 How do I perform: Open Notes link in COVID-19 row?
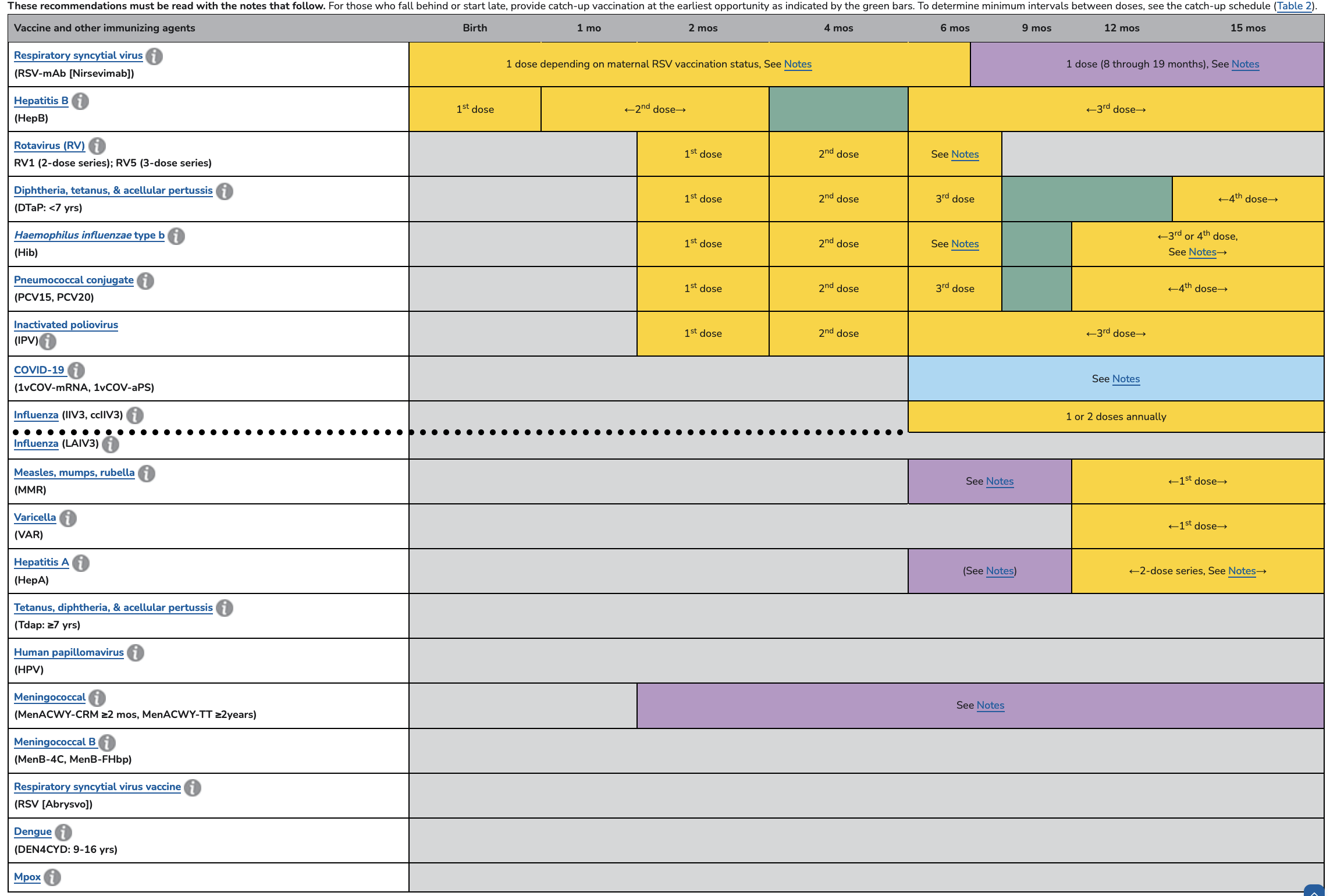click(x=1126, y=379)
